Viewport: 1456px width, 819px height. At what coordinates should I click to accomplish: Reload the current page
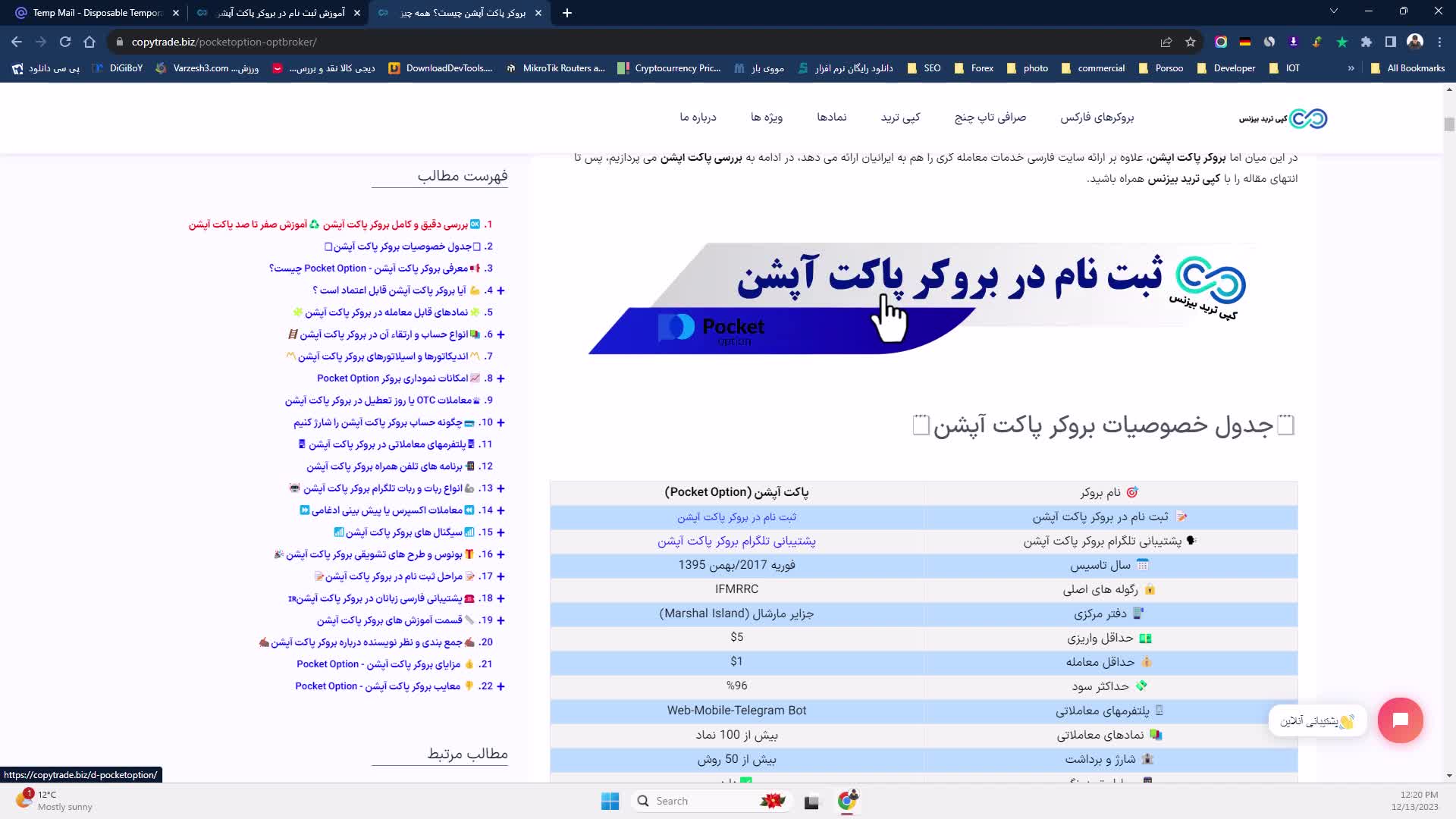tap(65, 42)
